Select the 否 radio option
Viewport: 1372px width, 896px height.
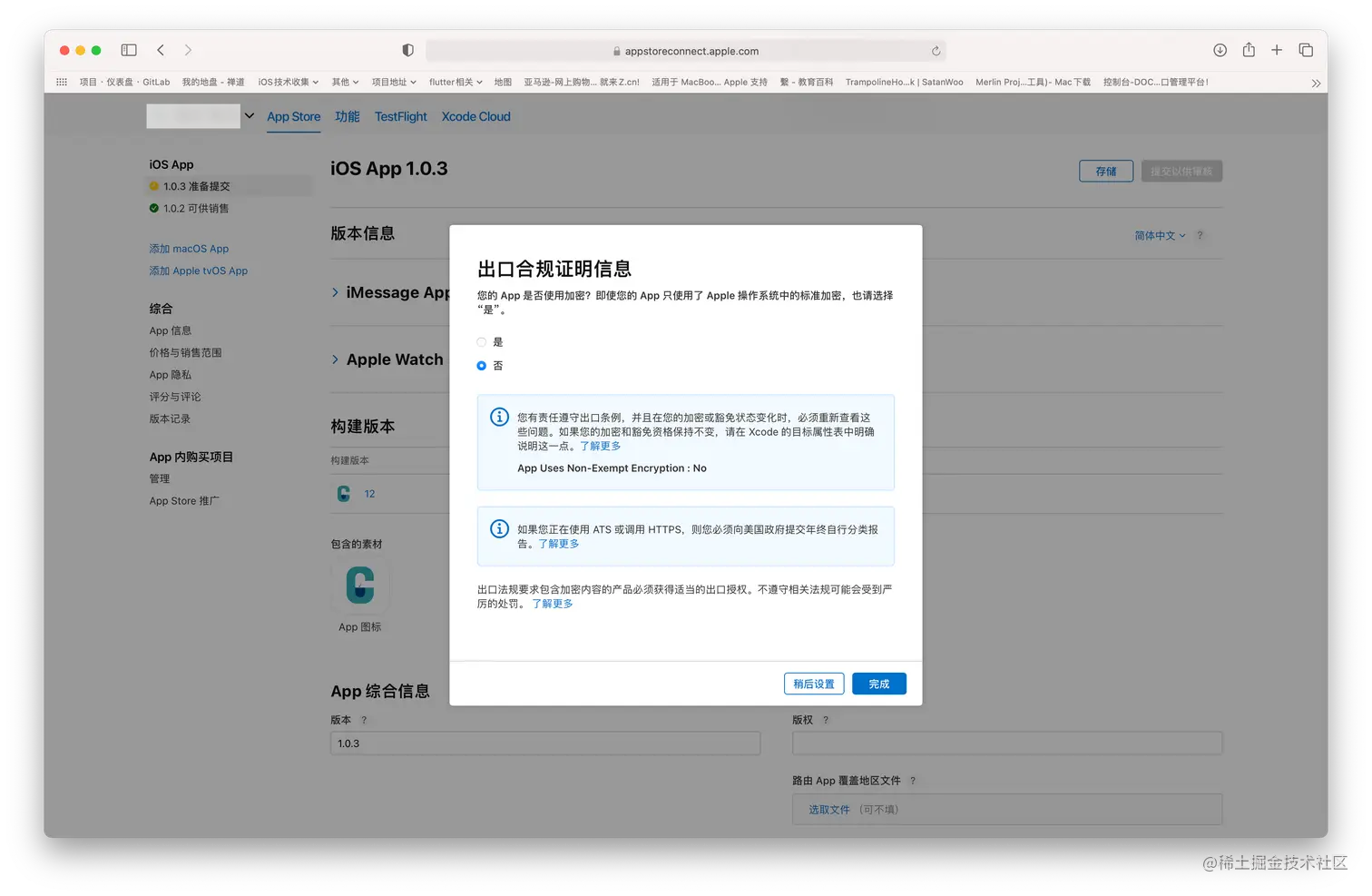pos(482,366)
